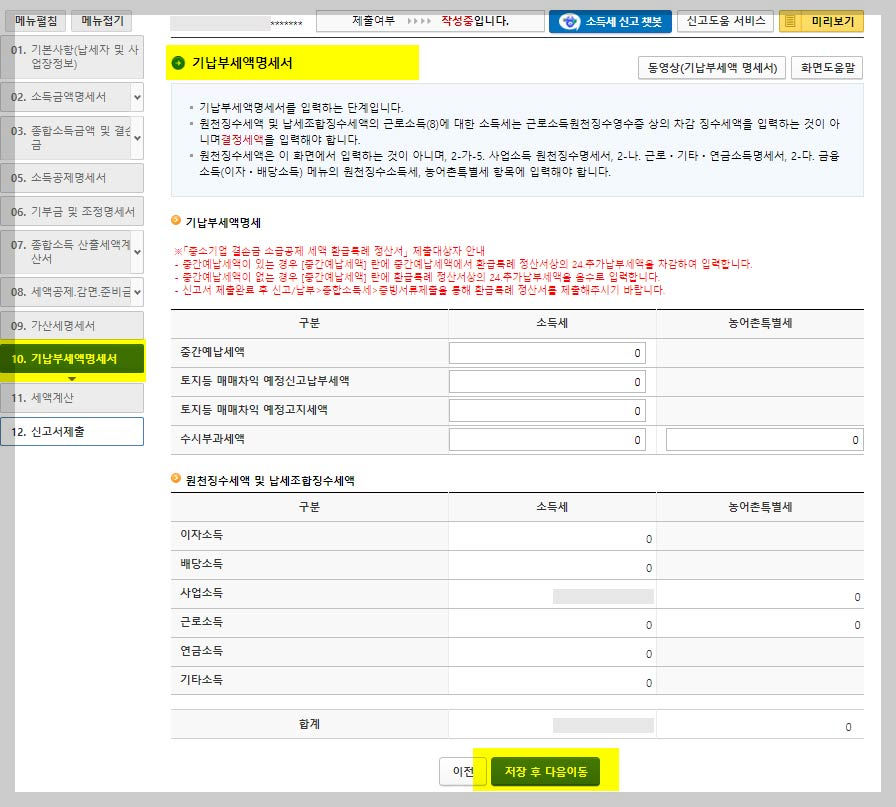Click 메뉴접기 to collapse menus
The width and height of the screenshot is (896, 807).
point(102,21)
